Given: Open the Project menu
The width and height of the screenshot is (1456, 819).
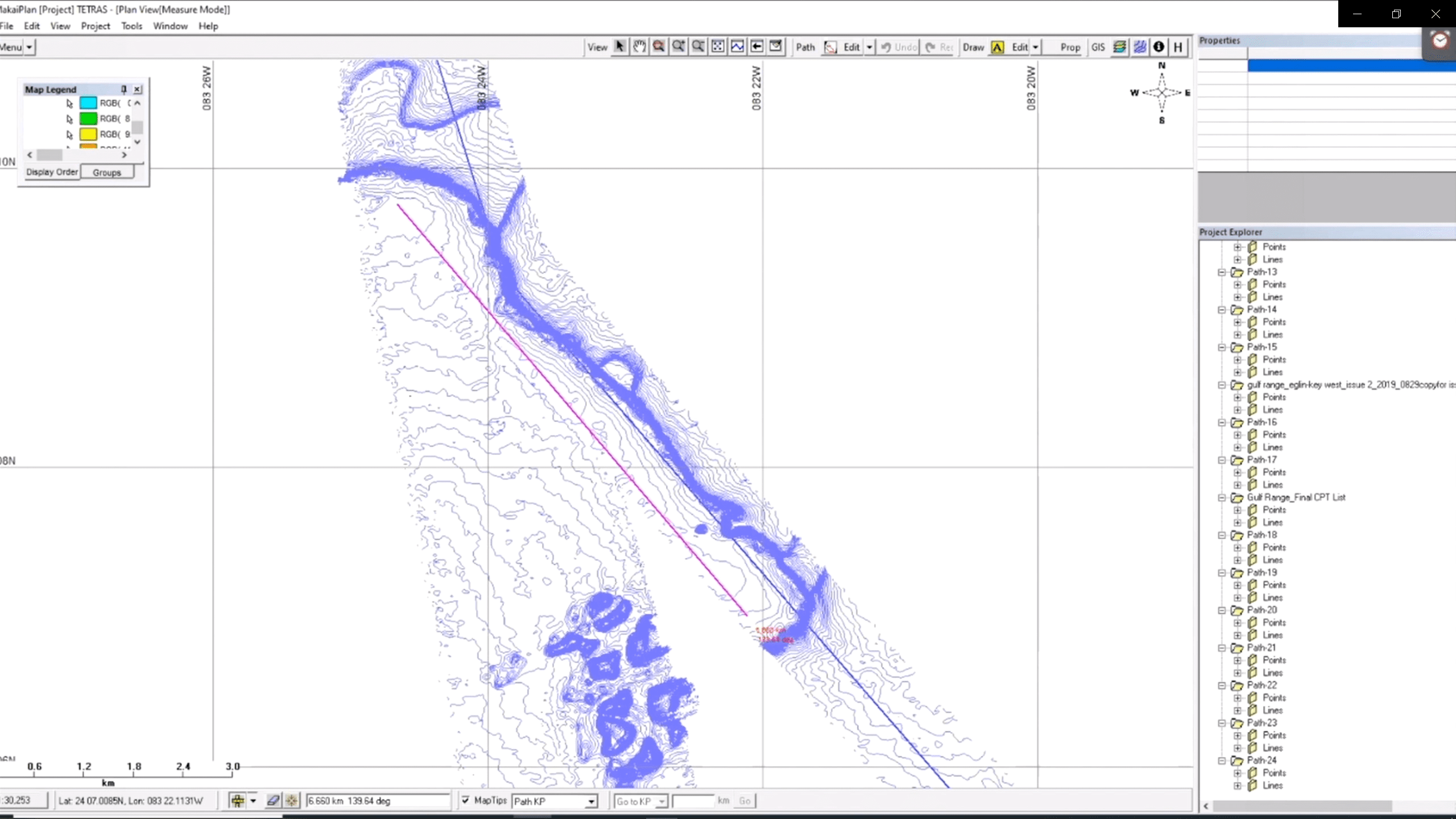Looking at the screenshot, I should tap(96, 26).
